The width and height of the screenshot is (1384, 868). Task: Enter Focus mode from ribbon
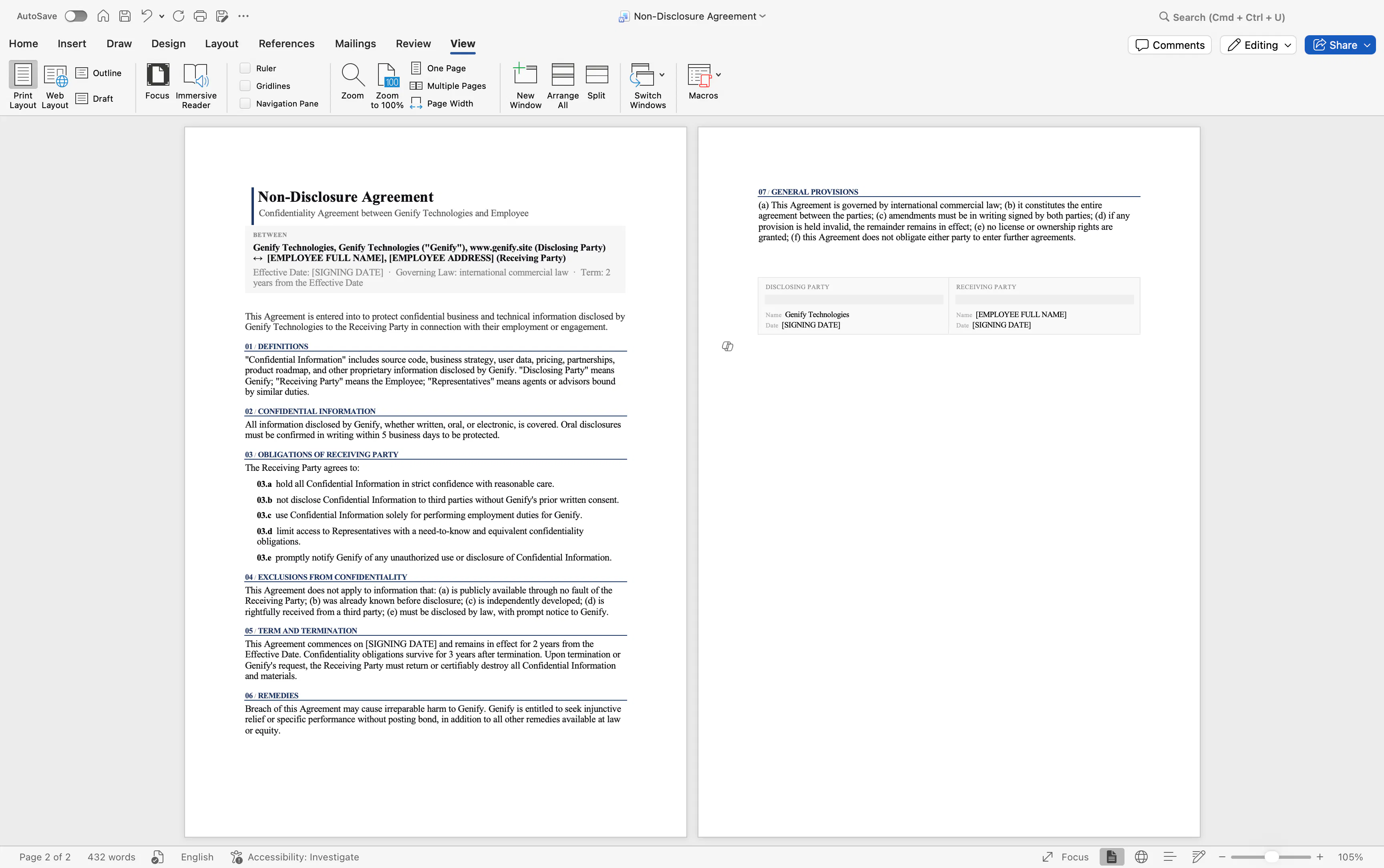point(157,82)
